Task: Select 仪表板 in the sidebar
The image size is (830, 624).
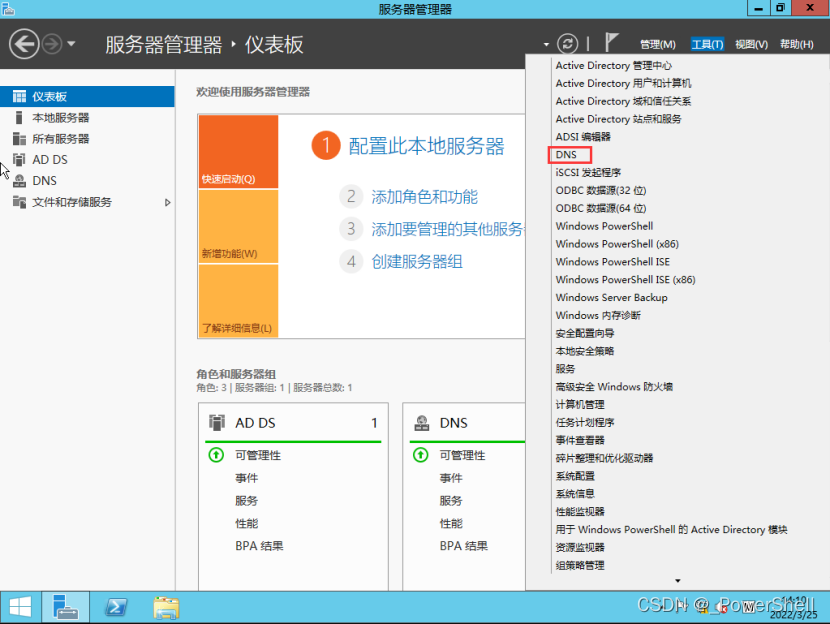Action: click(87, 96)
